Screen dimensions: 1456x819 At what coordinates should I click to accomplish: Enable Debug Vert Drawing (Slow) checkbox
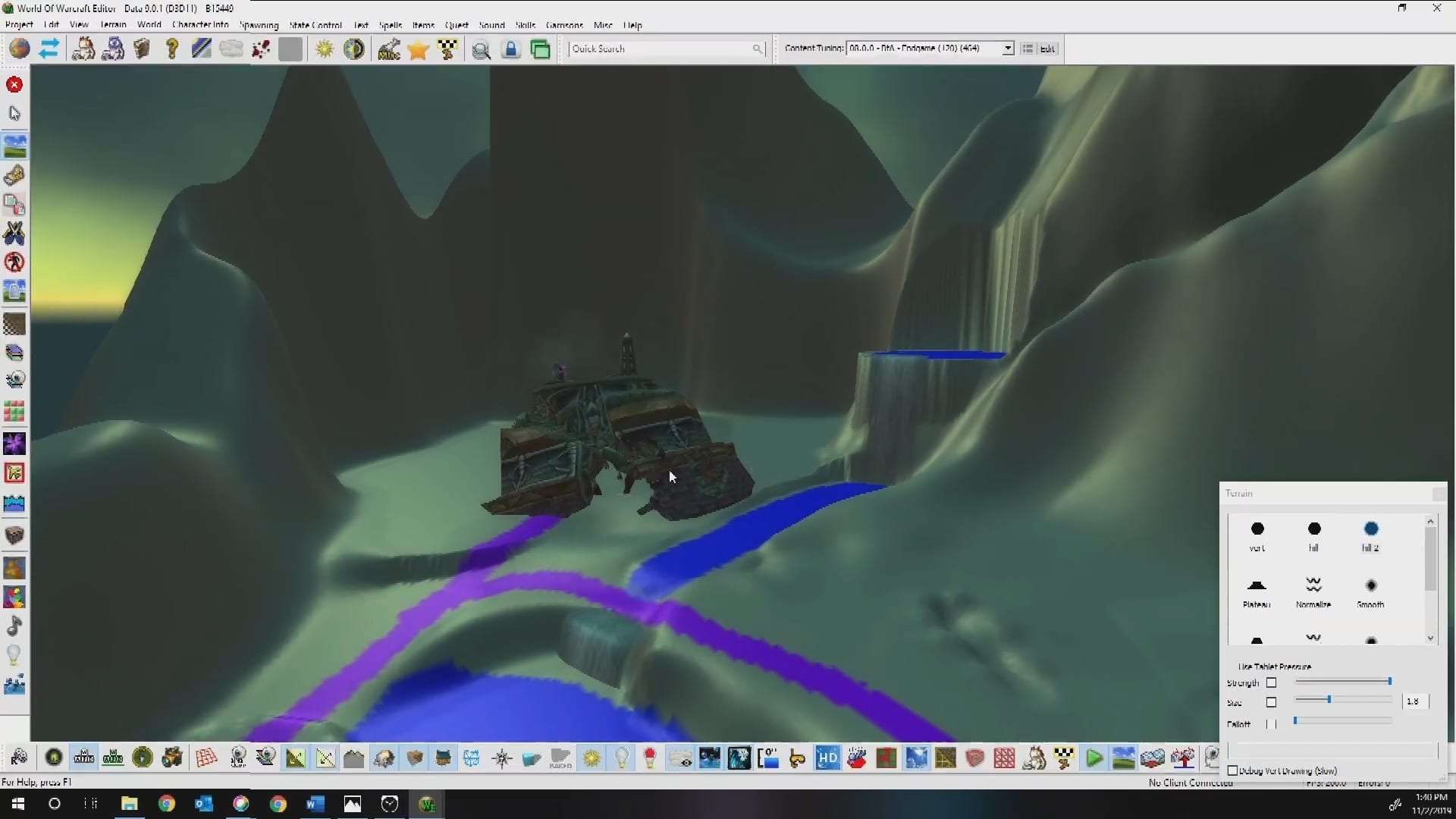(x=1233, y=770)
